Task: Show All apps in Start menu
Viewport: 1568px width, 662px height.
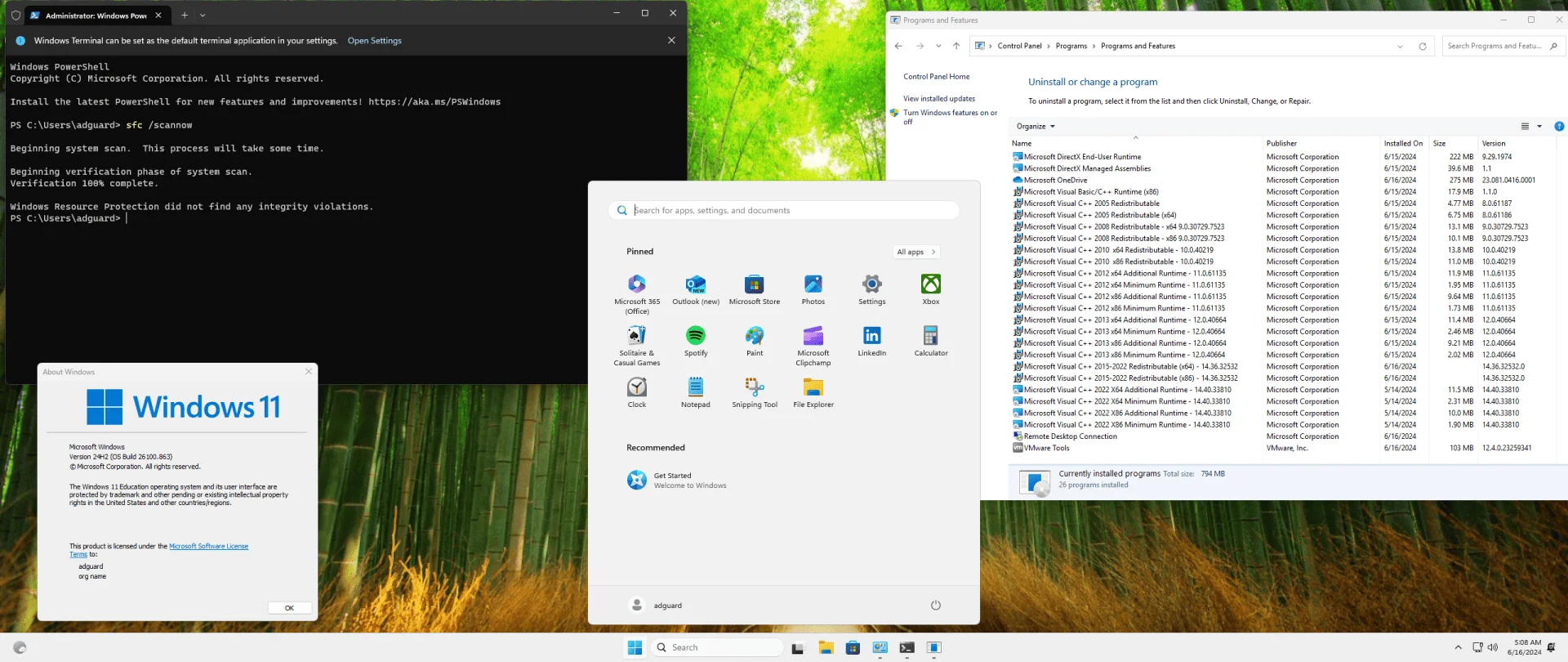Action: pyautogui.click(x=916, y=252)
